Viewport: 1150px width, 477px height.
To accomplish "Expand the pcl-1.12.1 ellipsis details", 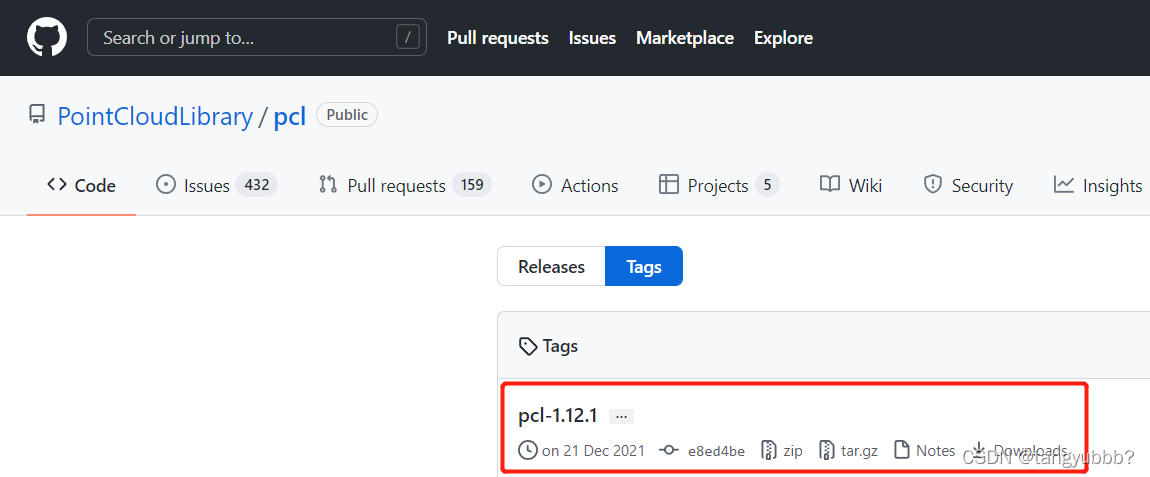I will click(621, 417).
